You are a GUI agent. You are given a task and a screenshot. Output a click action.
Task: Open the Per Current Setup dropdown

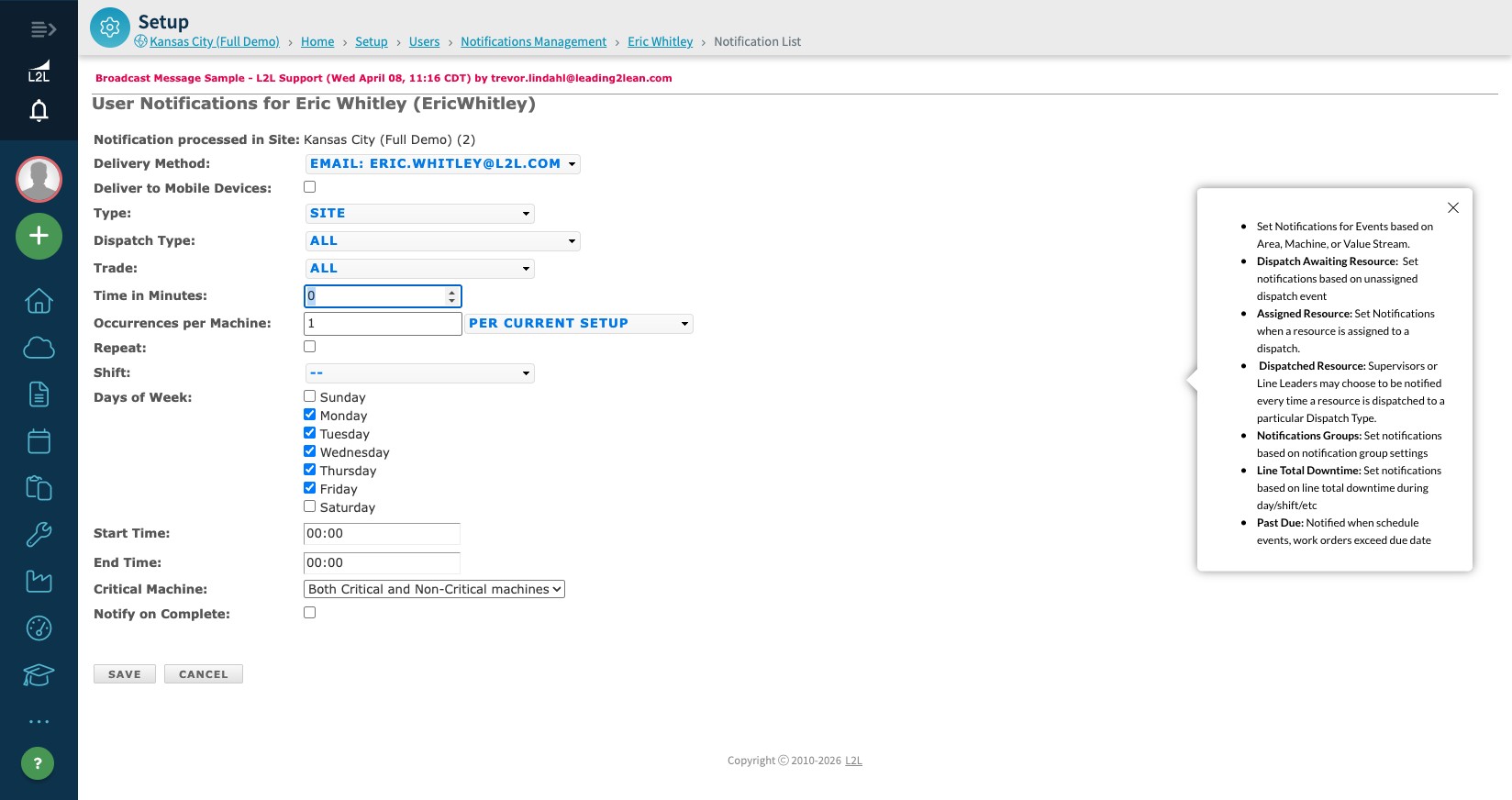(579, 324)
